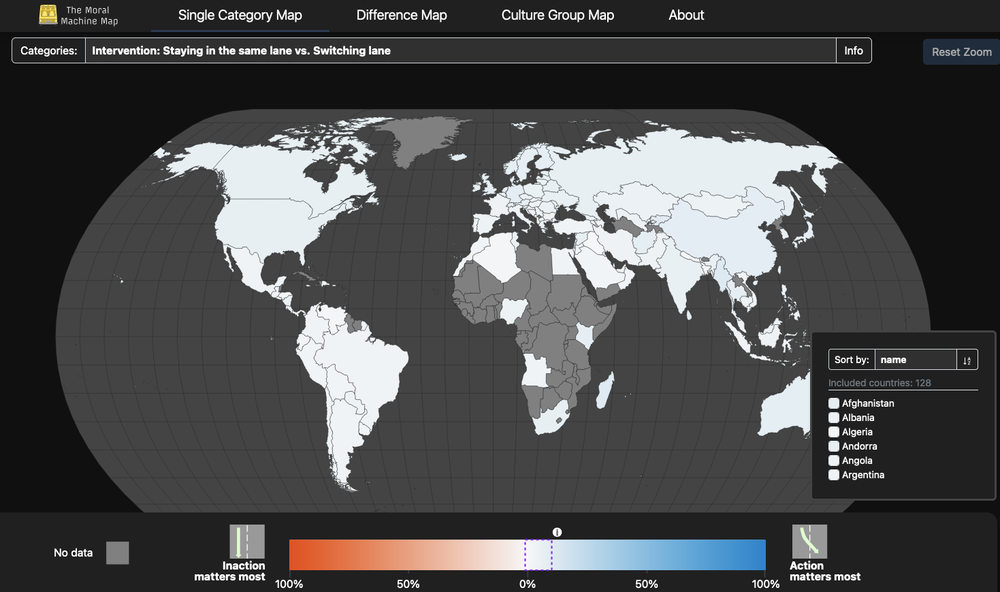Check the Angola checkbox
Viewport: 1000px width, 592px height.
tap(834, 461)
